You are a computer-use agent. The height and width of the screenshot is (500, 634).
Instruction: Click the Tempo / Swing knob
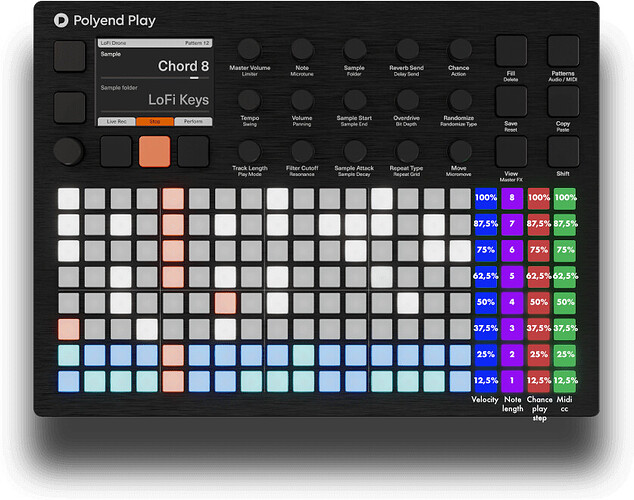click(249, 100)
